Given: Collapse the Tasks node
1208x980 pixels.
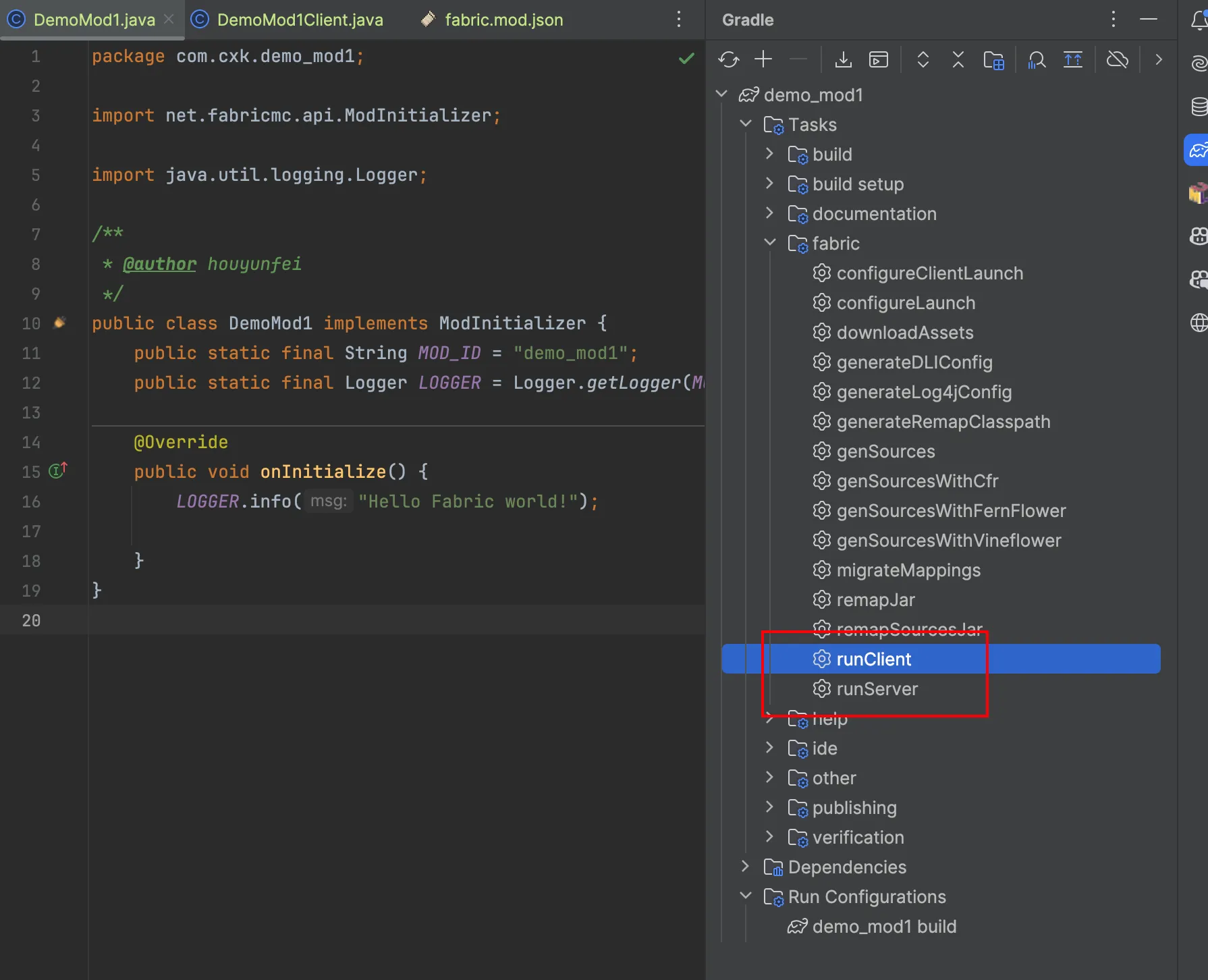Looking at the screenshot, I should [x=746, y=124].
